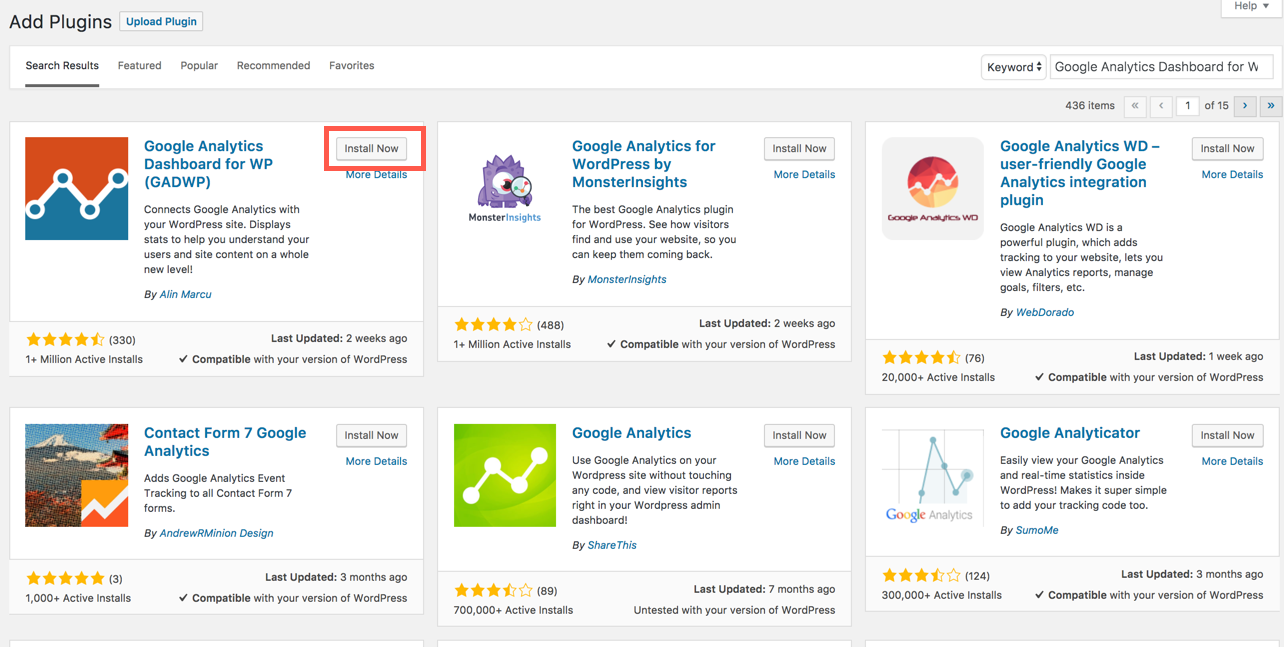Jump to last page of results
Image resolution: width=1284 pixels, height=647 pixels.
pos(1271,105)
